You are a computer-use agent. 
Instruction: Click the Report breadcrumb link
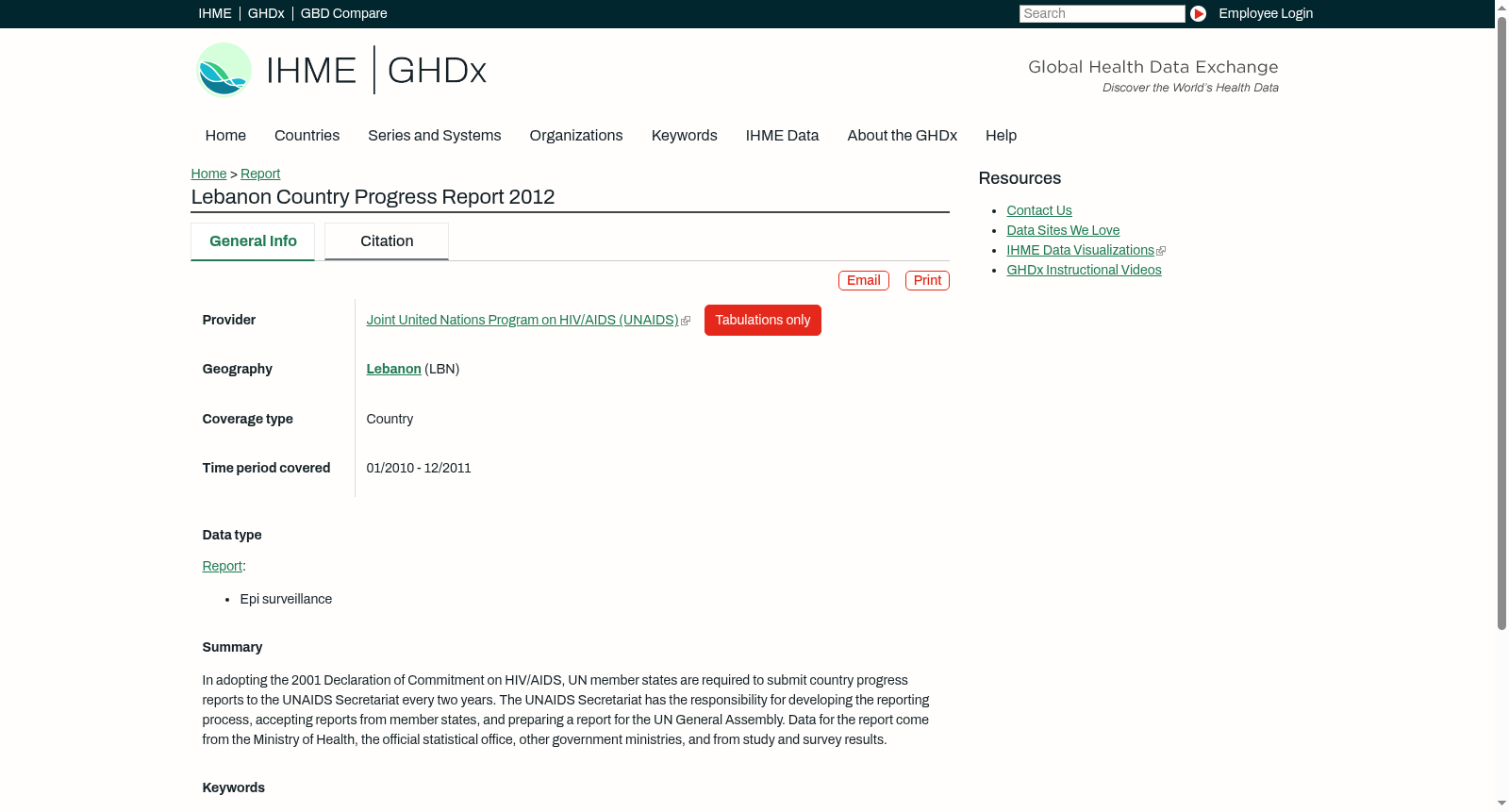click(260, 174)
